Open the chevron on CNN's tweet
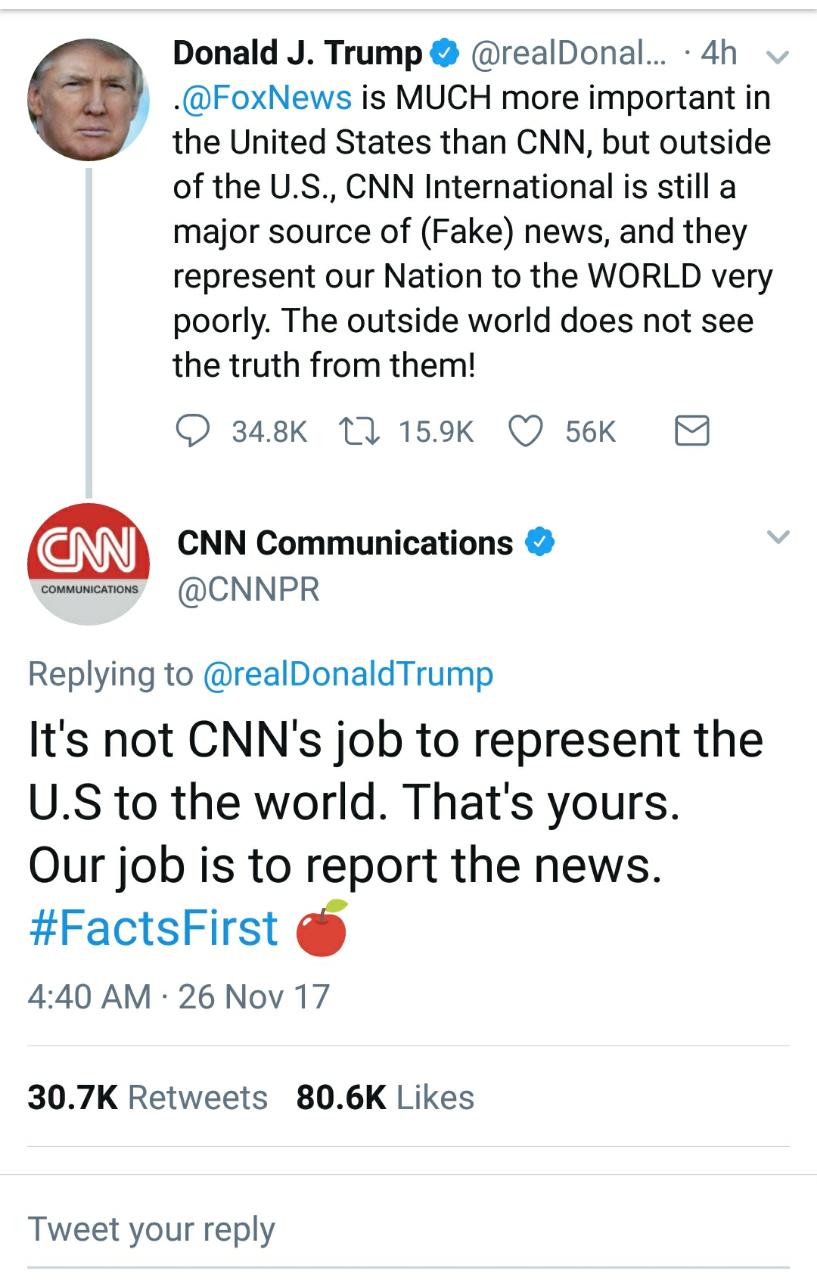This screenshot has height=1280, width=817. coord(778,535)
